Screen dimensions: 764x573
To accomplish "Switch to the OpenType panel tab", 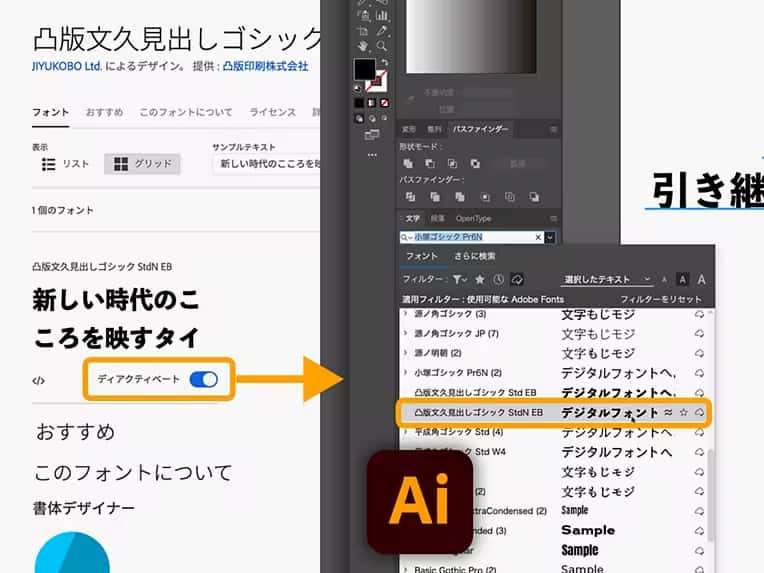I will pos(473,218).
